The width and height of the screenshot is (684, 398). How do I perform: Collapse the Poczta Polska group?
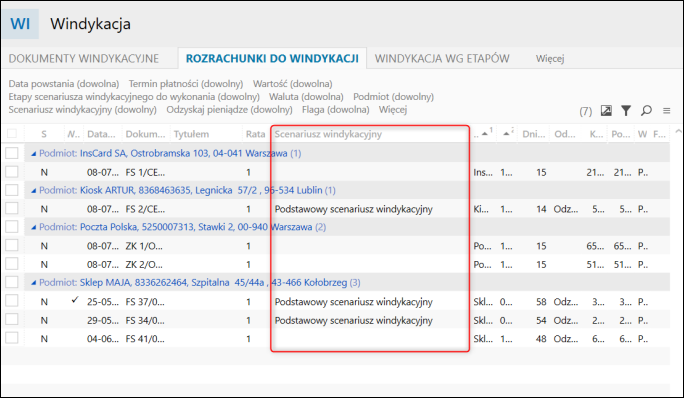[x=34, y=227]
